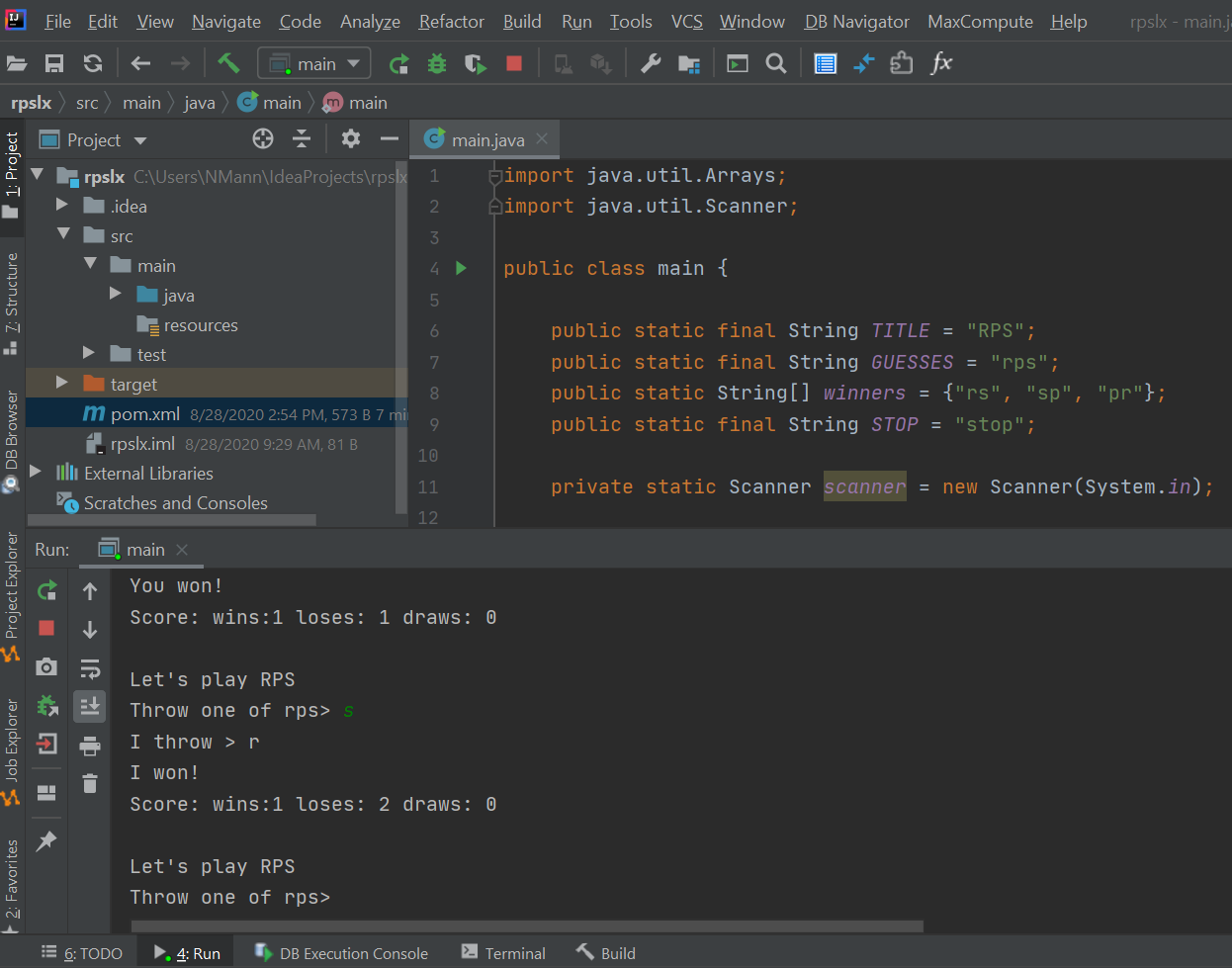Pin the Run tool window tab
Viewport: 1232px width, 968px height.
click(x=45, y=840)
